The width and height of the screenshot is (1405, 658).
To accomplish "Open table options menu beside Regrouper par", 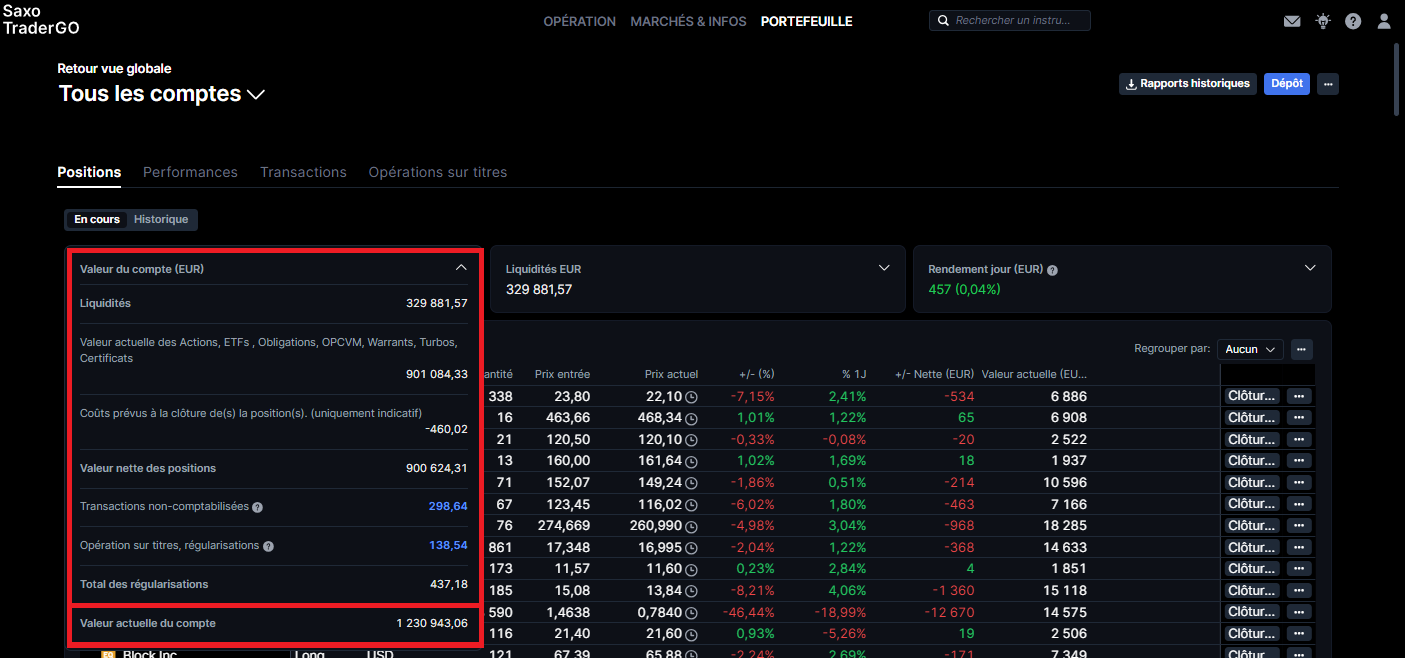I will click(1301, 349).
